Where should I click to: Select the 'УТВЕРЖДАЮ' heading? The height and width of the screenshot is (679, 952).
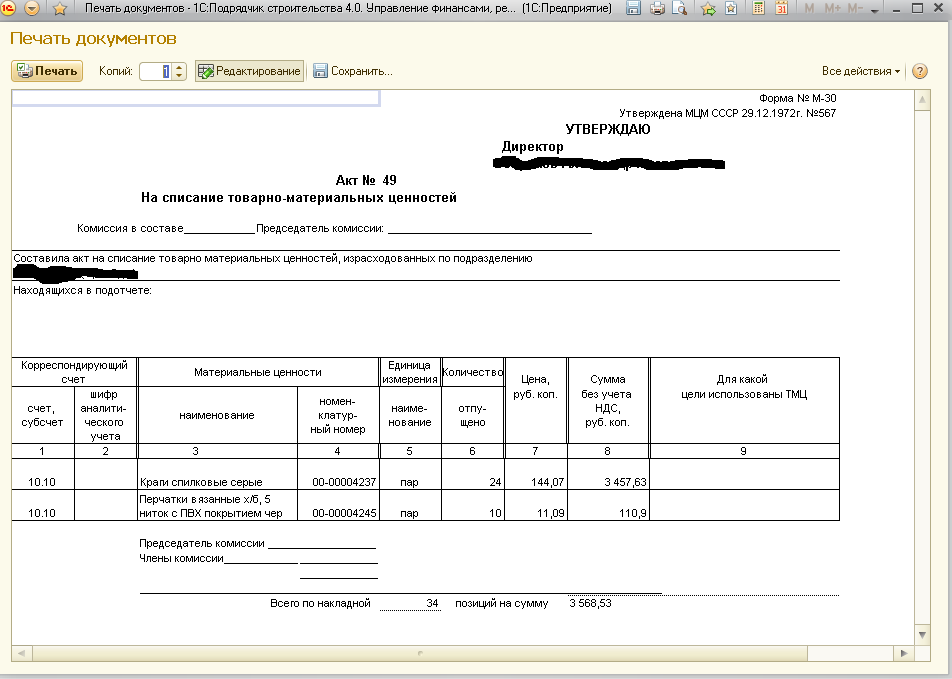(x=608, y=129)
